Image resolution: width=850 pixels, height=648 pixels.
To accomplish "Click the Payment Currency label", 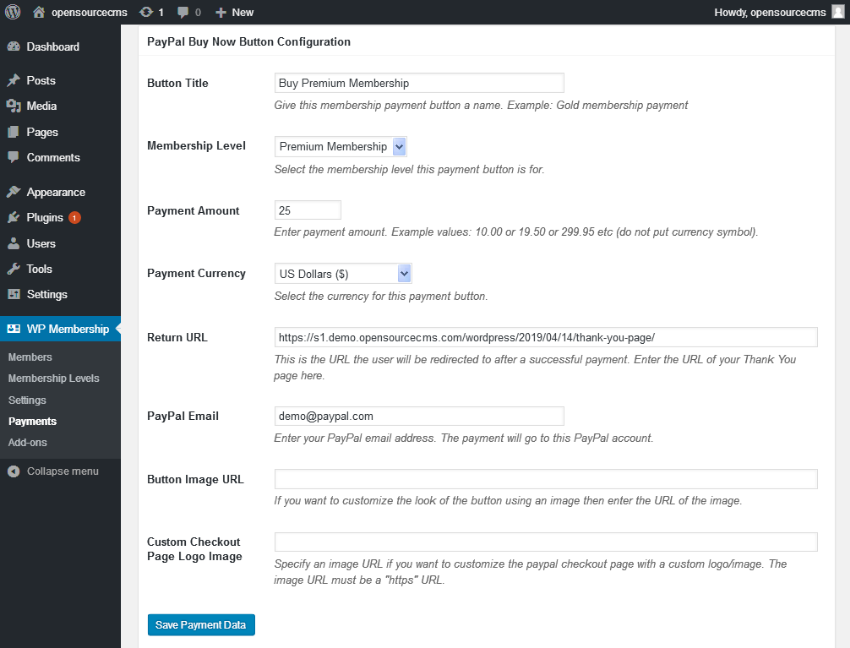I will (x=196, y=273).
